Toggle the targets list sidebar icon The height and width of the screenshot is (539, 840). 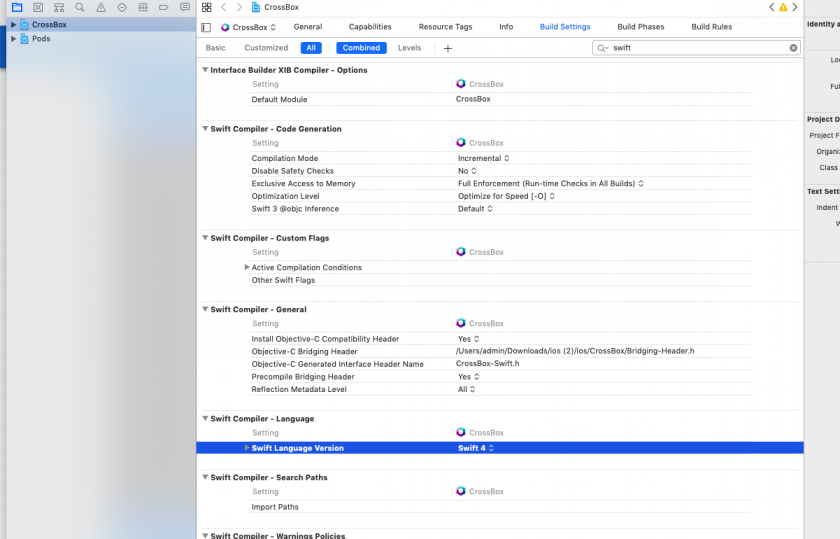pyautogui.click(x=206, y=27)
